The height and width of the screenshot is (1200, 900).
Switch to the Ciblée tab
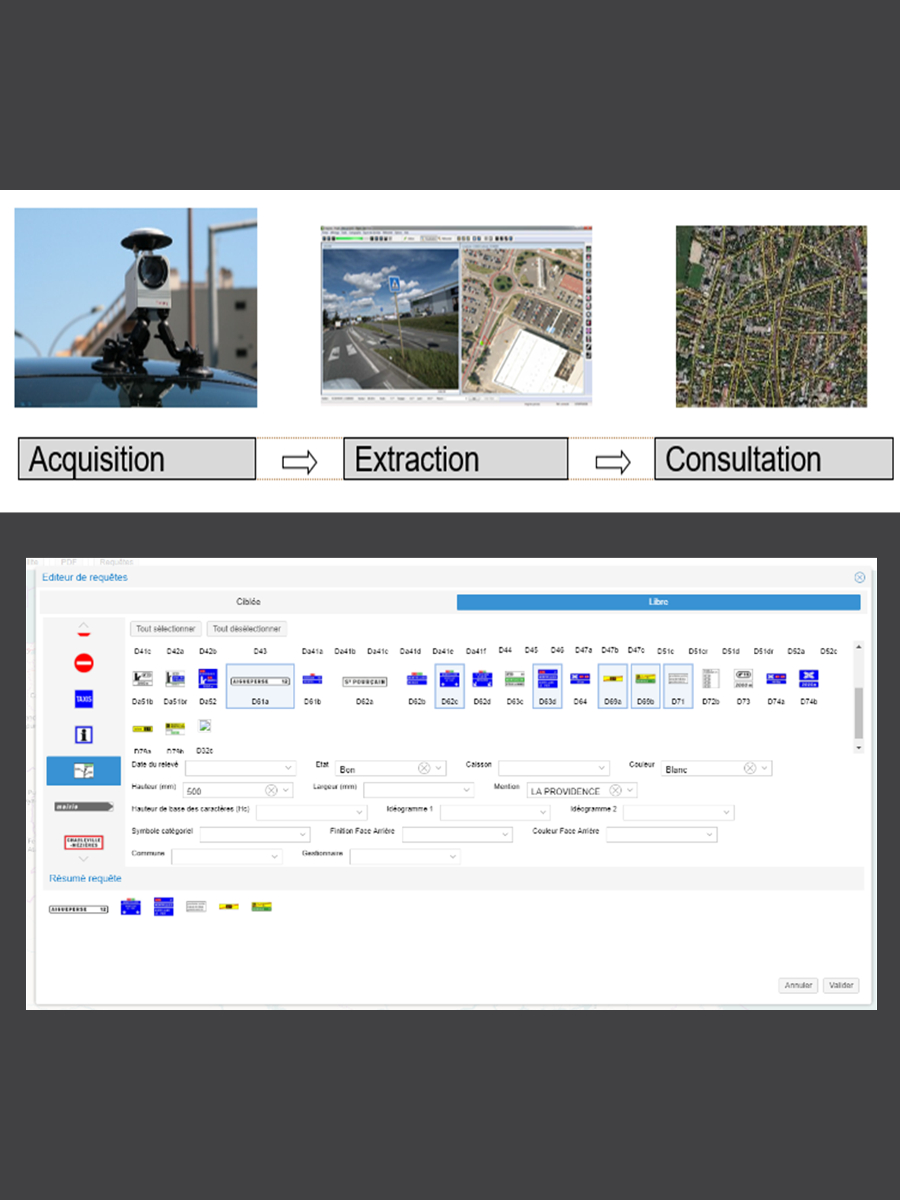(x=248, y=602)
